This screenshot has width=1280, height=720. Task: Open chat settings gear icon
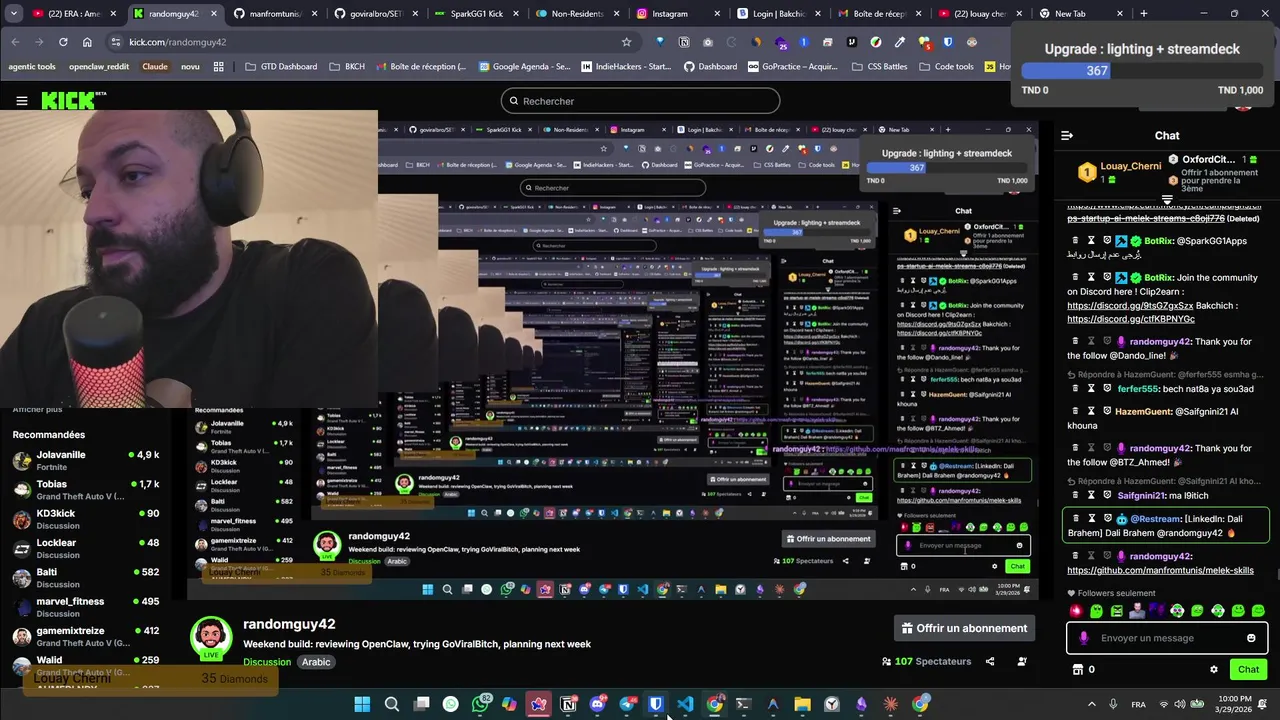tap(1214, 670)
